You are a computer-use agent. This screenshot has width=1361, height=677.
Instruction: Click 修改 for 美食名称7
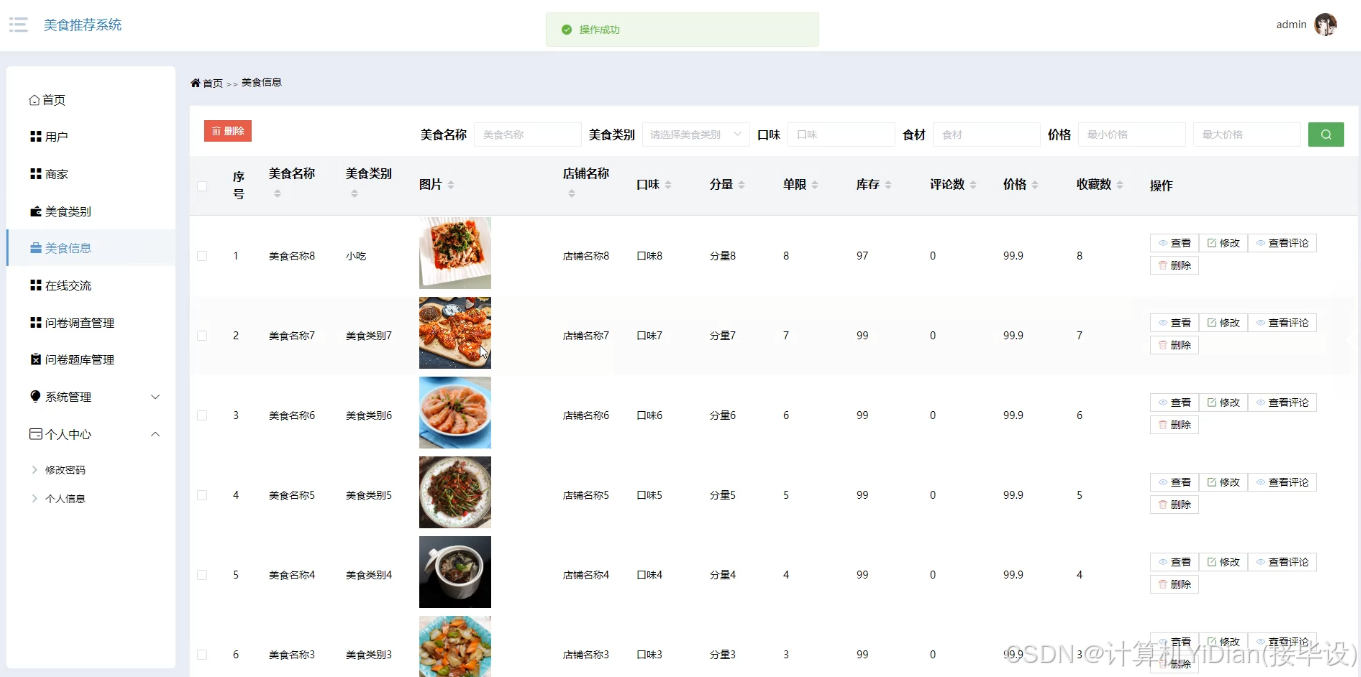(1223, 323)
